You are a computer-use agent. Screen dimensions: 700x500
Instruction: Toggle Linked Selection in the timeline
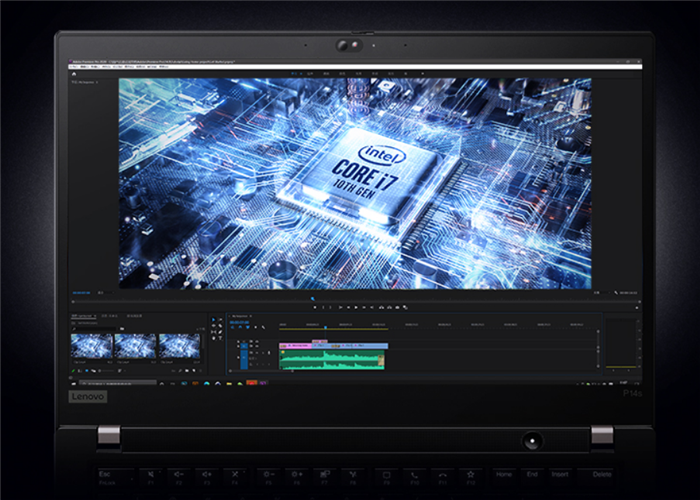[248, 327]
